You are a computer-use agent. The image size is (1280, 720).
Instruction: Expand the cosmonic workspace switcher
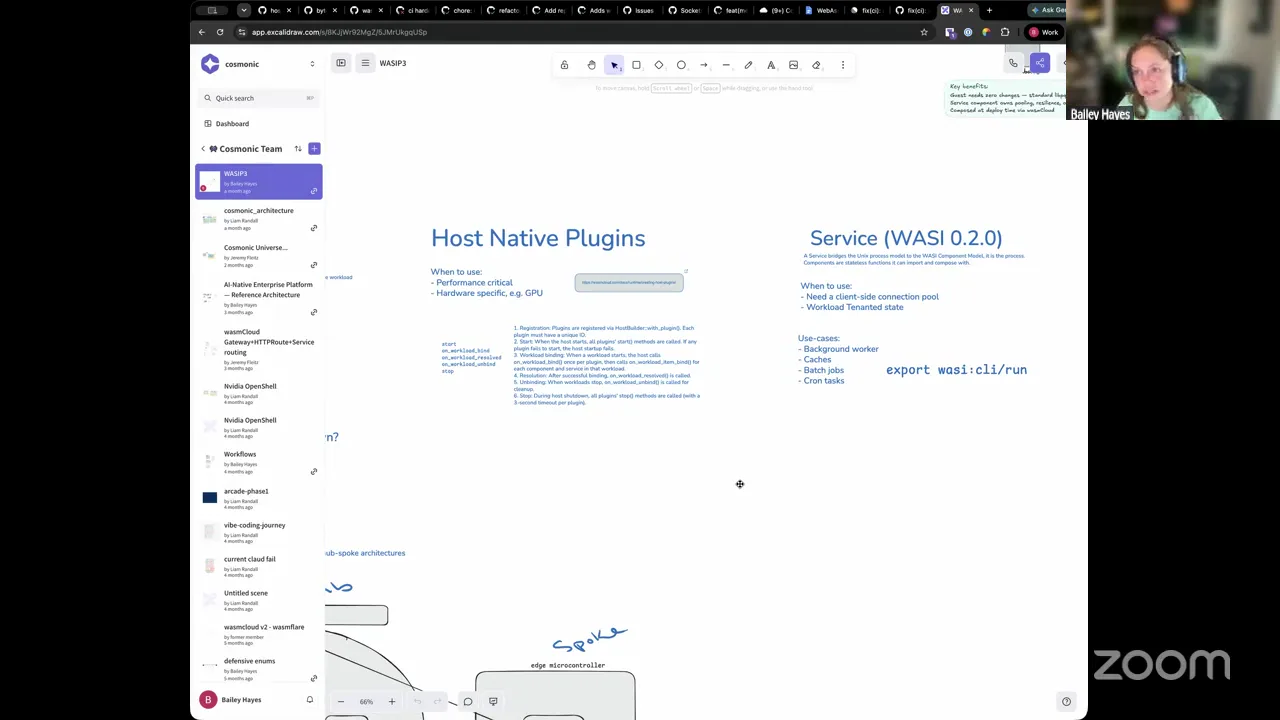coord(312,64)
